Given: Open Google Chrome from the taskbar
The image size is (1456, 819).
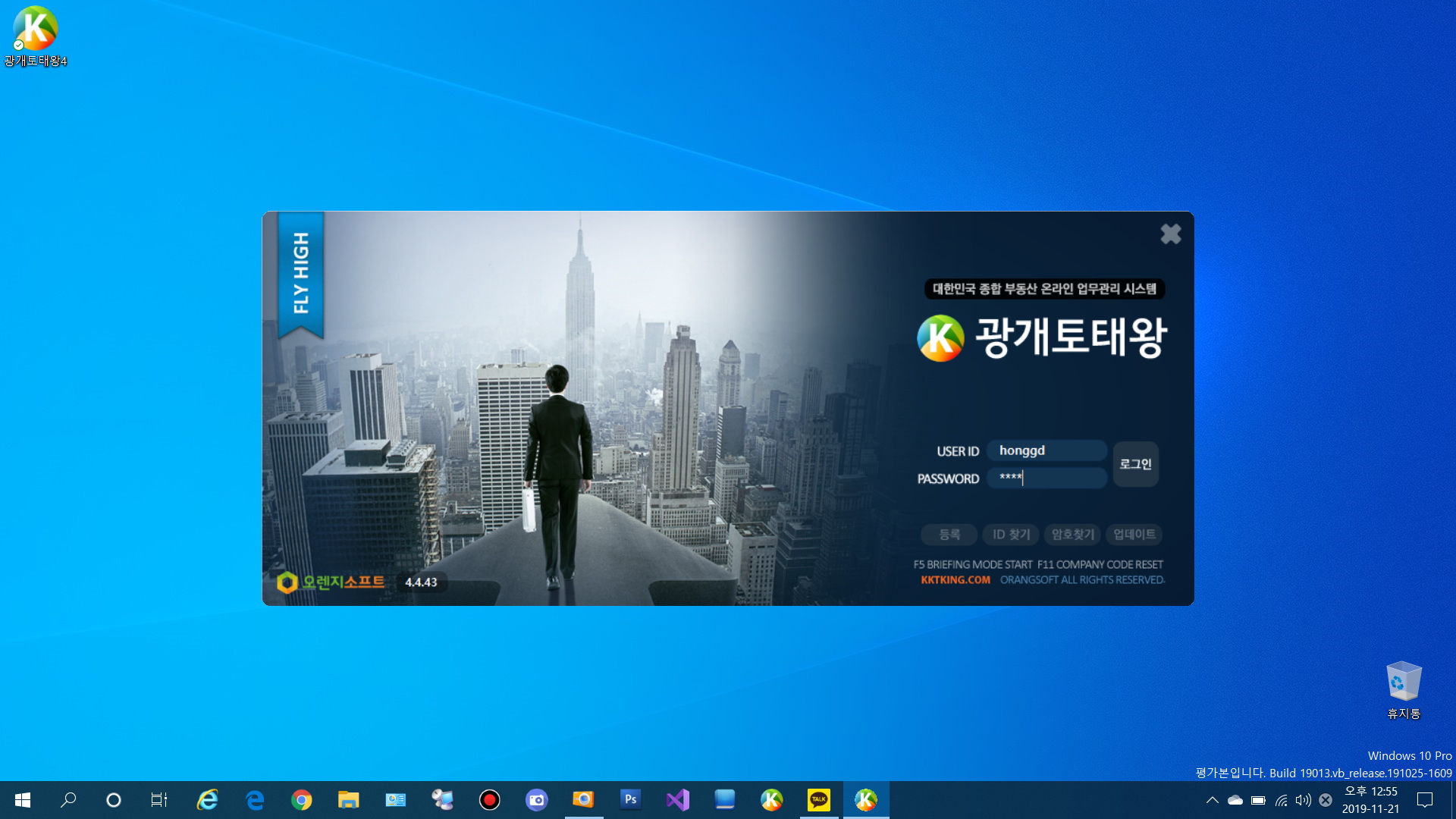Looking at the screenshot, I should coord(302,800).
